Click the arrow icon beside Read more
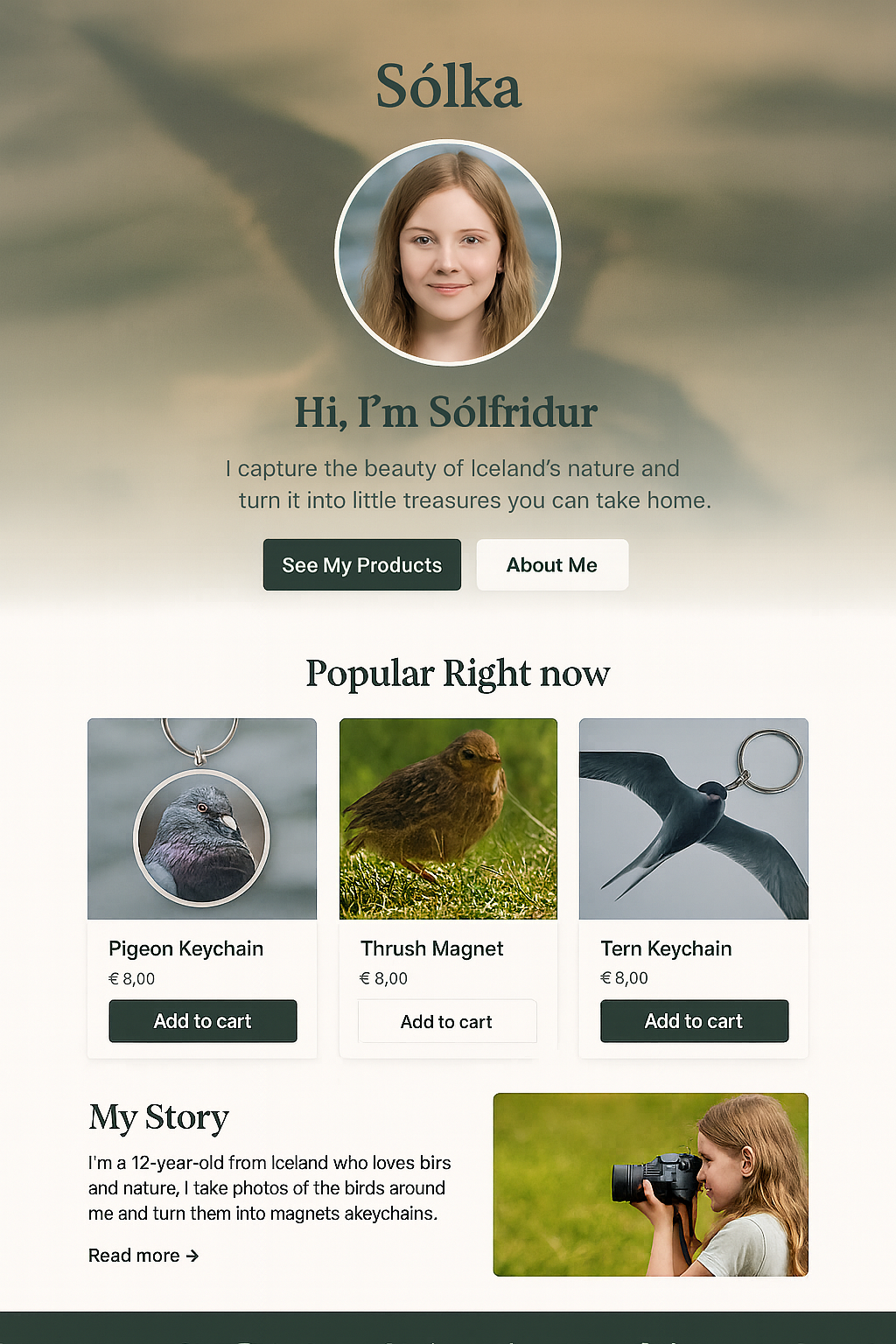 [192, 1256]
